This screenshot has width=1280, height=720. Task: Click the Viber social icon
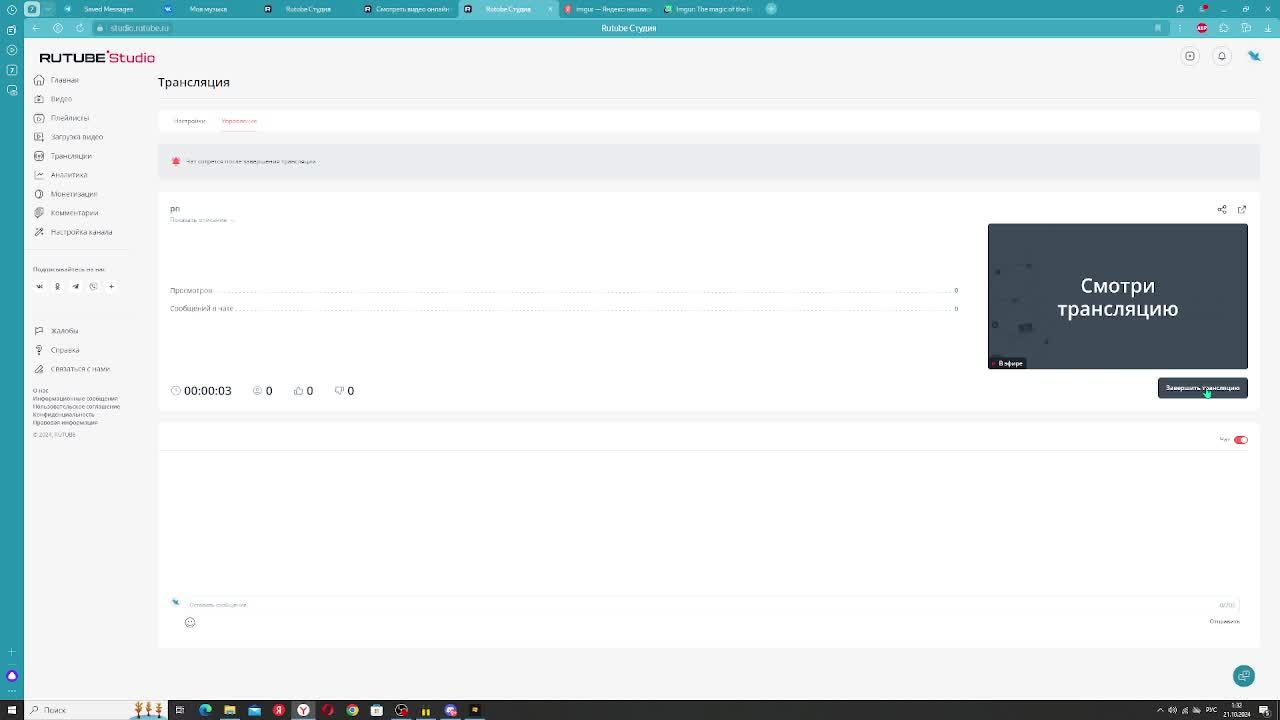93,287
